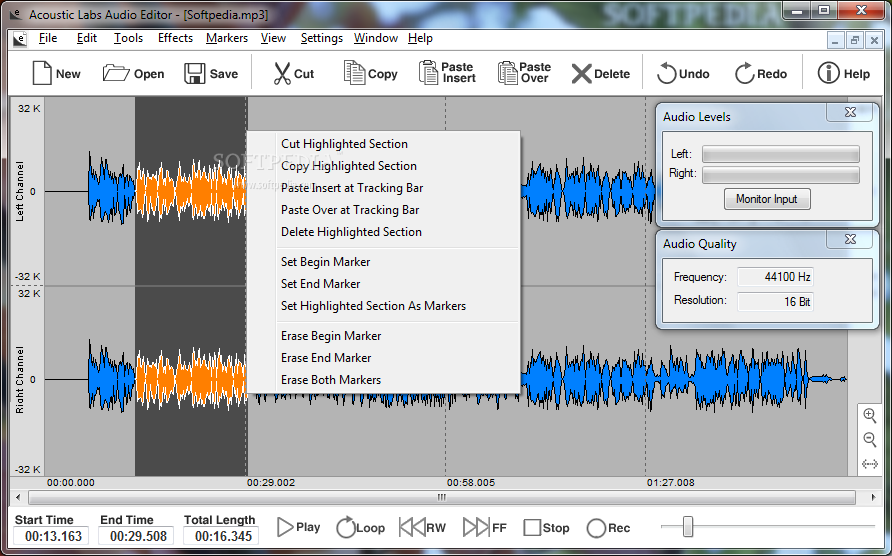
Task: Create a new audio file with New
Action: point(56,73)
